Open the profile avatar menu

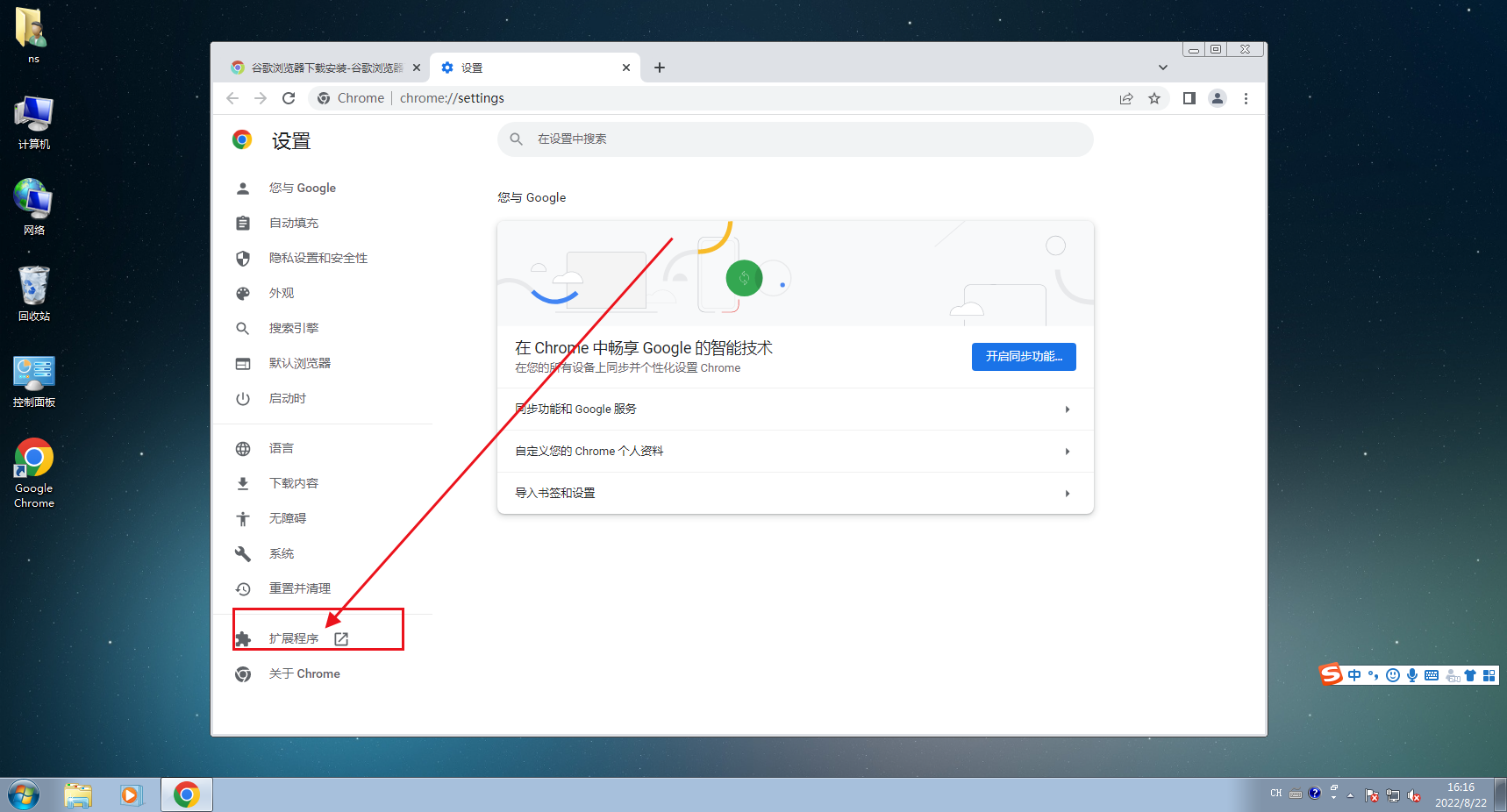point(1218,98)
